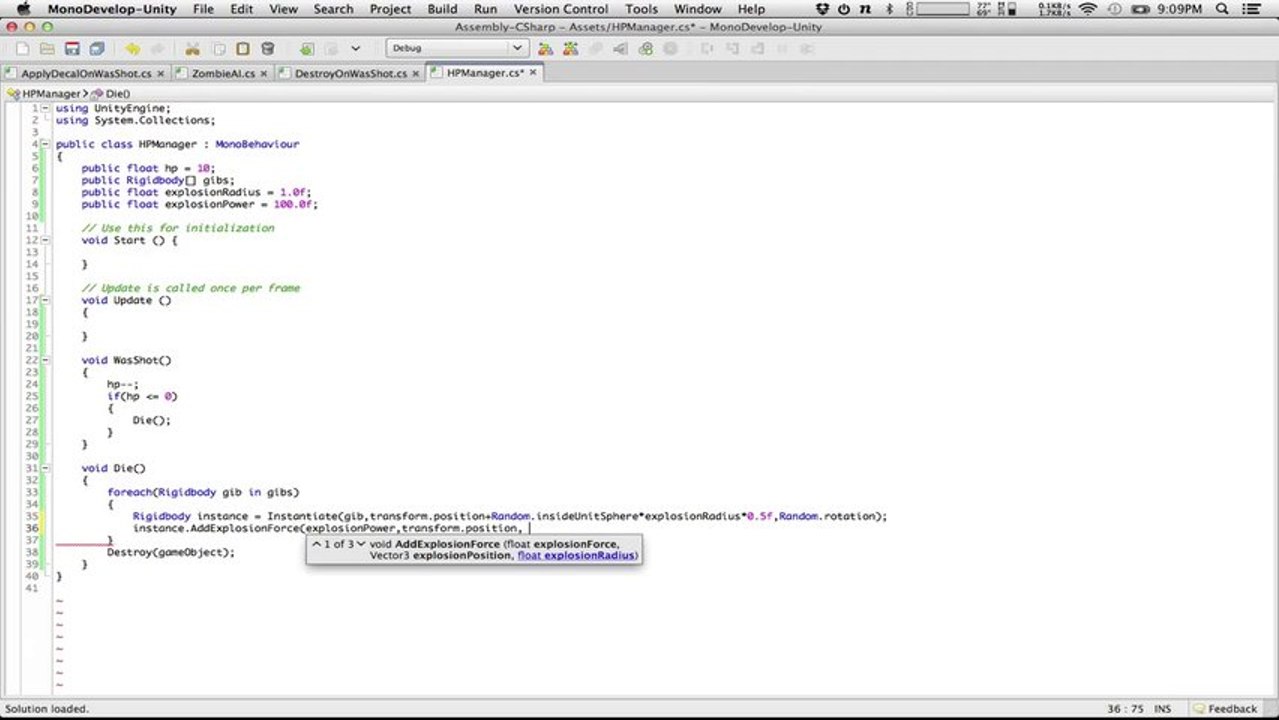
Task: Click the 9:09PM menu bar clock
Action: click(1179, 9)
